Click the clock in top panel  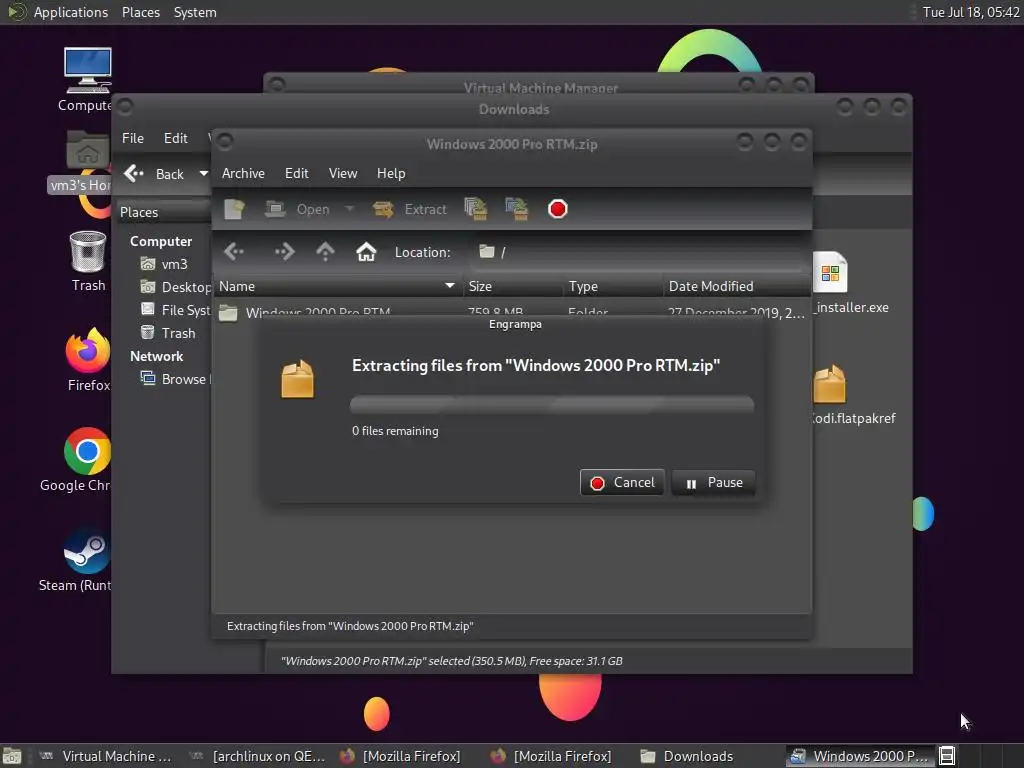[x=970, y=12]
